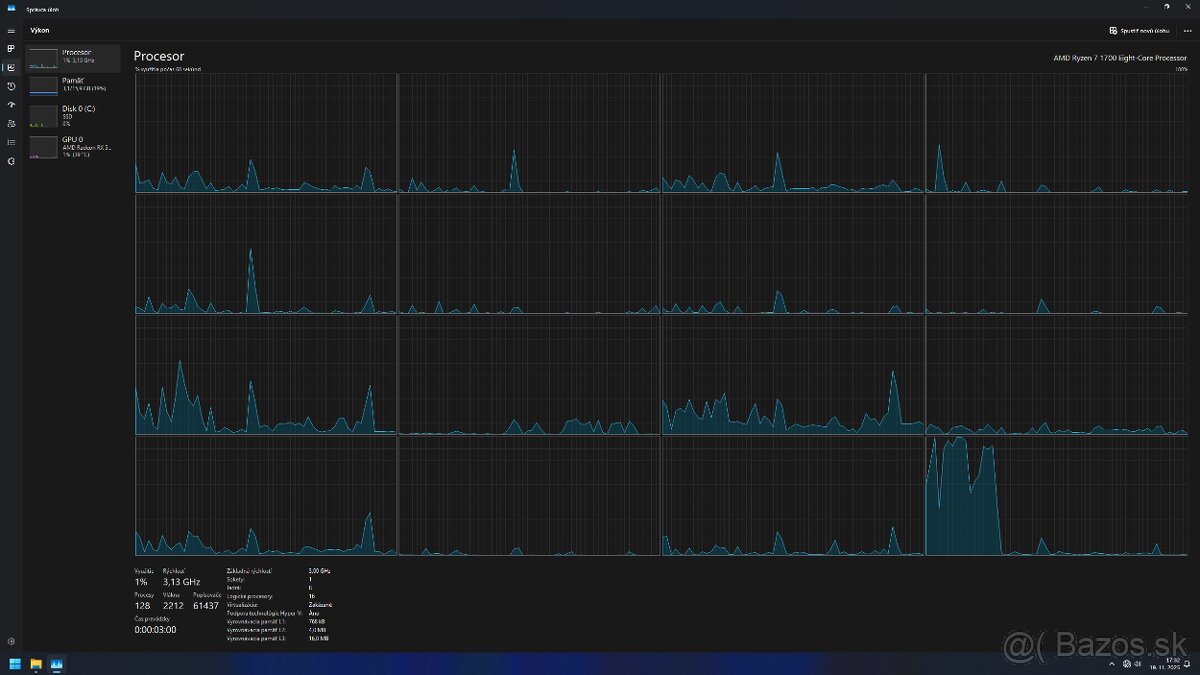
Task: Open the App history icon in sidebar
Action: point(11,86)
